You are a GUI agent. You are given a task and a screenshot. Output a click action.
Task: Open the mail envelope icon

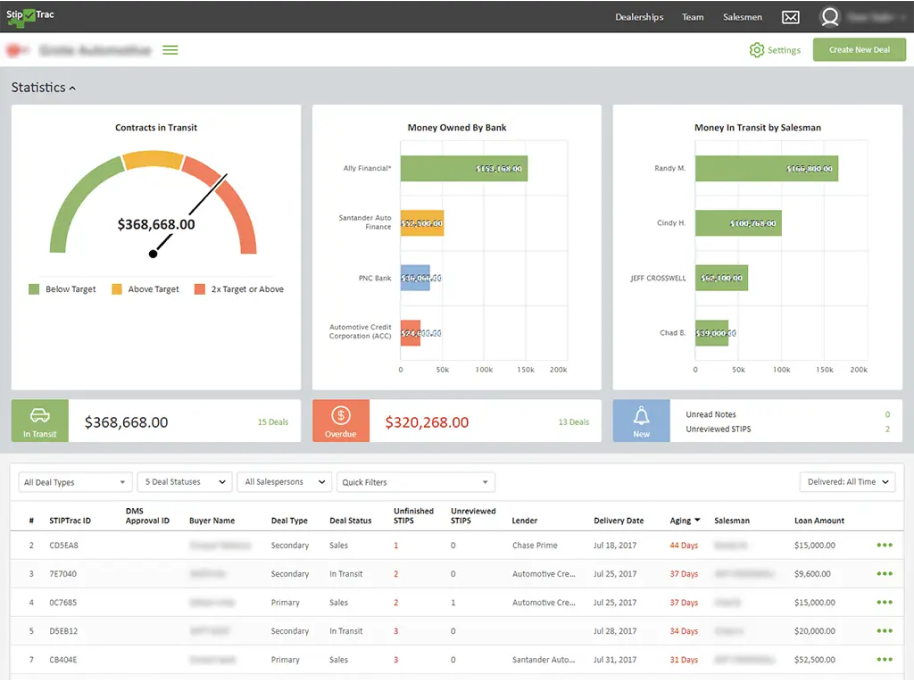(x=790, y=17)
